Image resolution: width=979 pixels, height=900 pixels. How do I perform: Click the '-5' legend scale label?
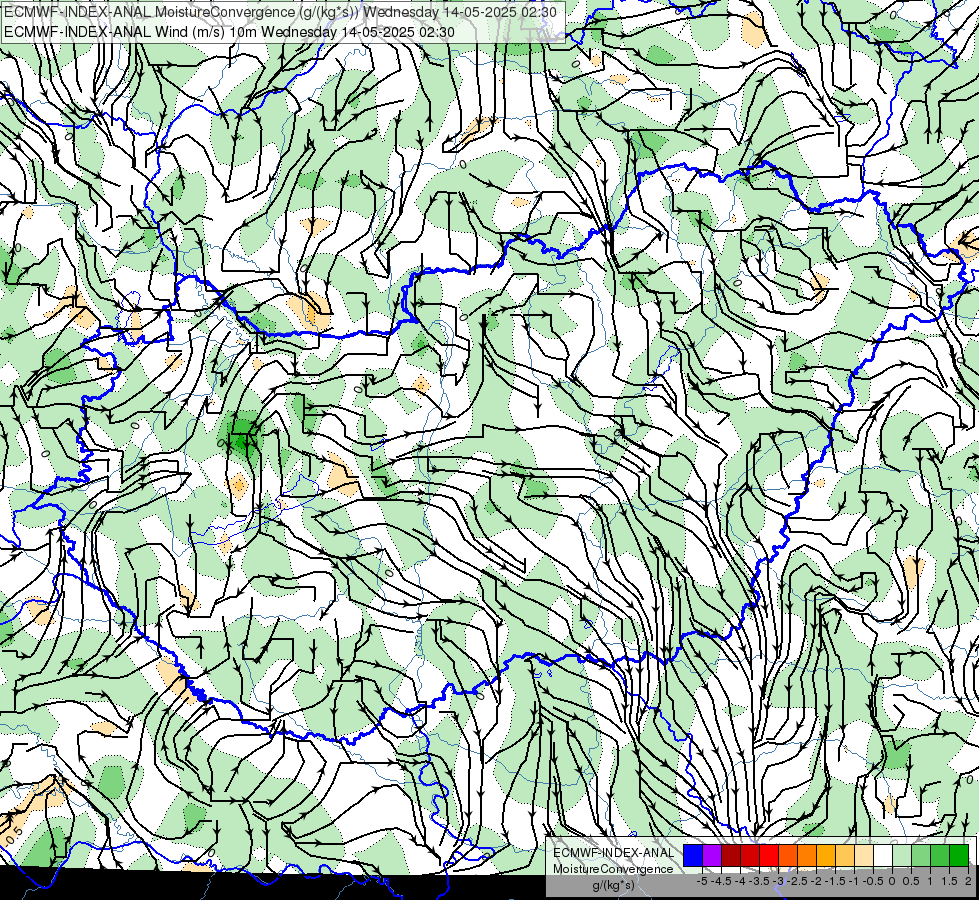coord(702,881)
